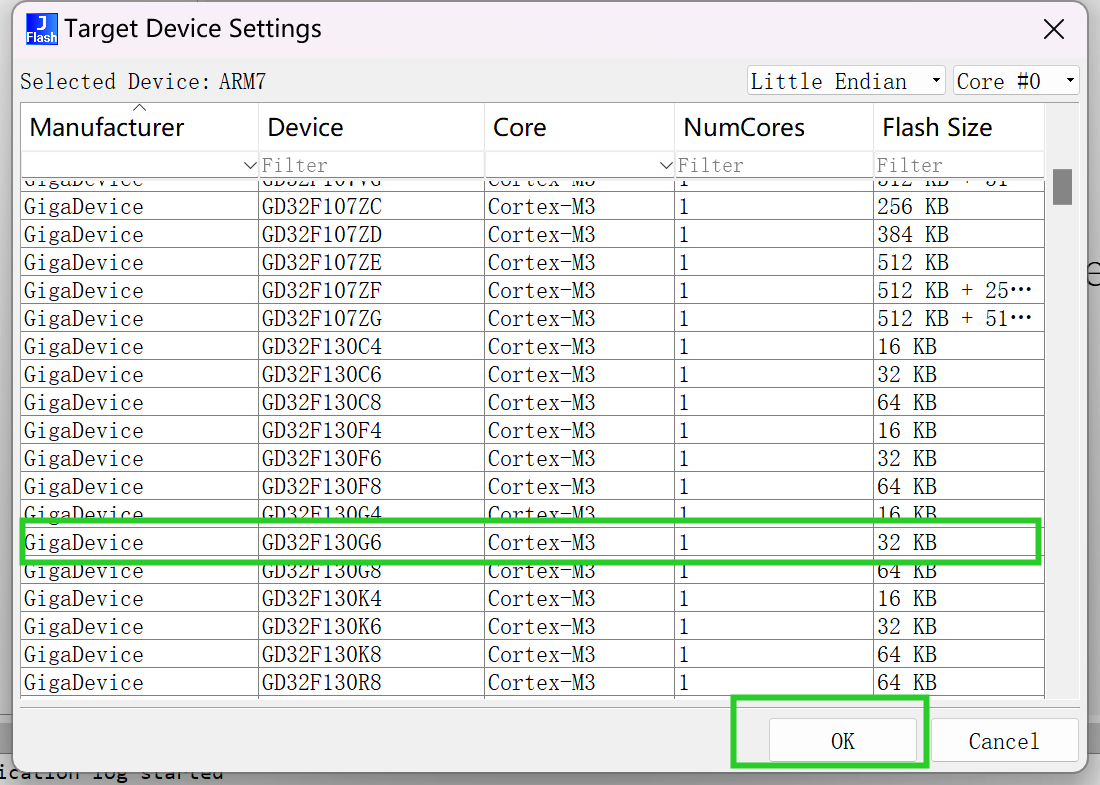Open the Little Endian dropdown

click(x=845, y=81)
